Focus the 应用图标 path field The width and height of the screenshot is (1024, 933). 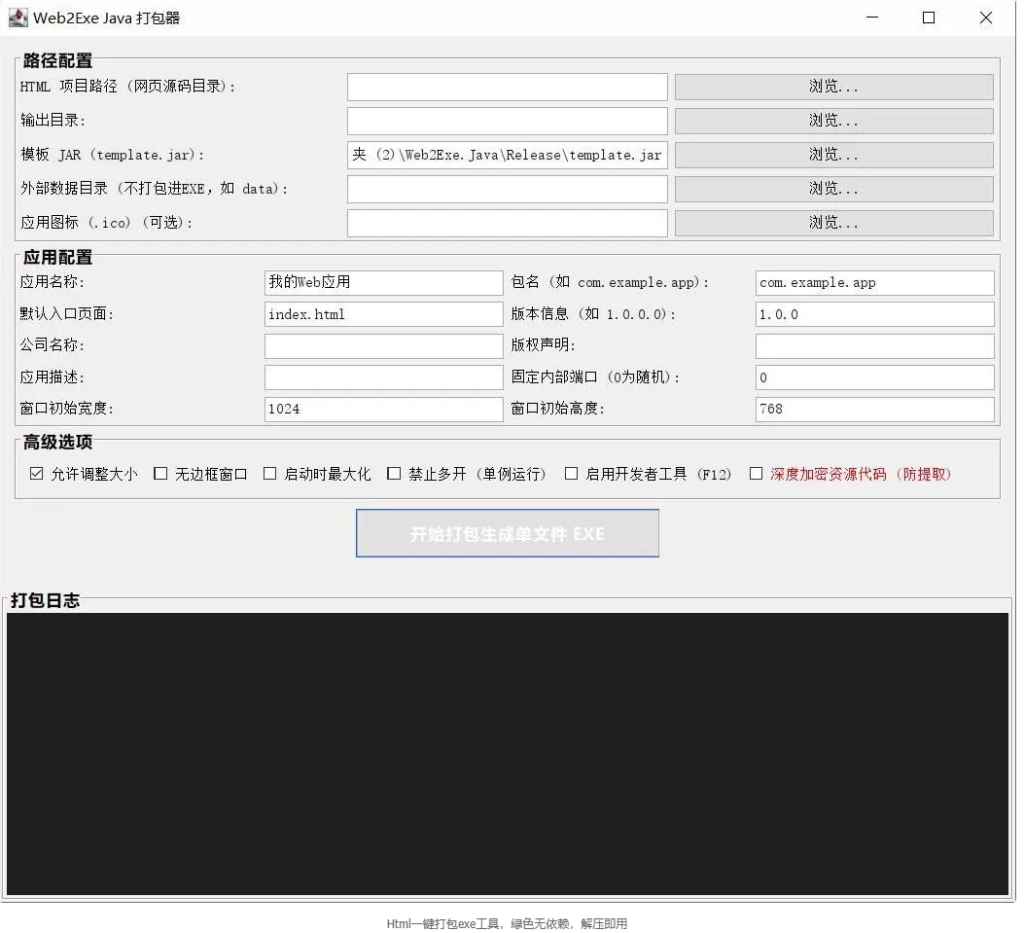507,222
